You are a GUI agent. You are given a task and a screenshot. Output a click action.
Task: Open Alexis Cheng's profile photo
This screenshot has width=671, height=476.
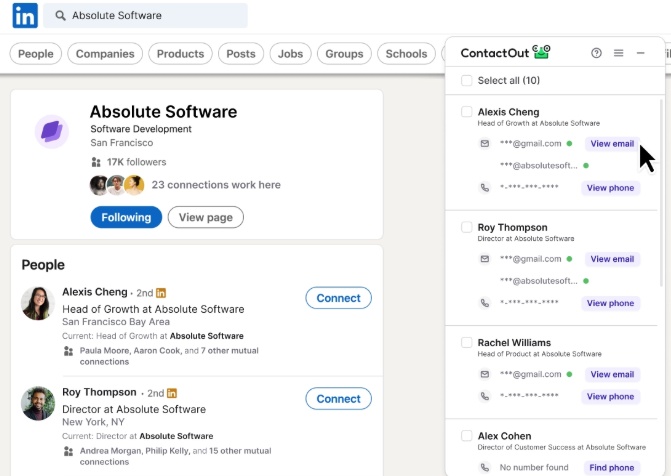[38, 303]
